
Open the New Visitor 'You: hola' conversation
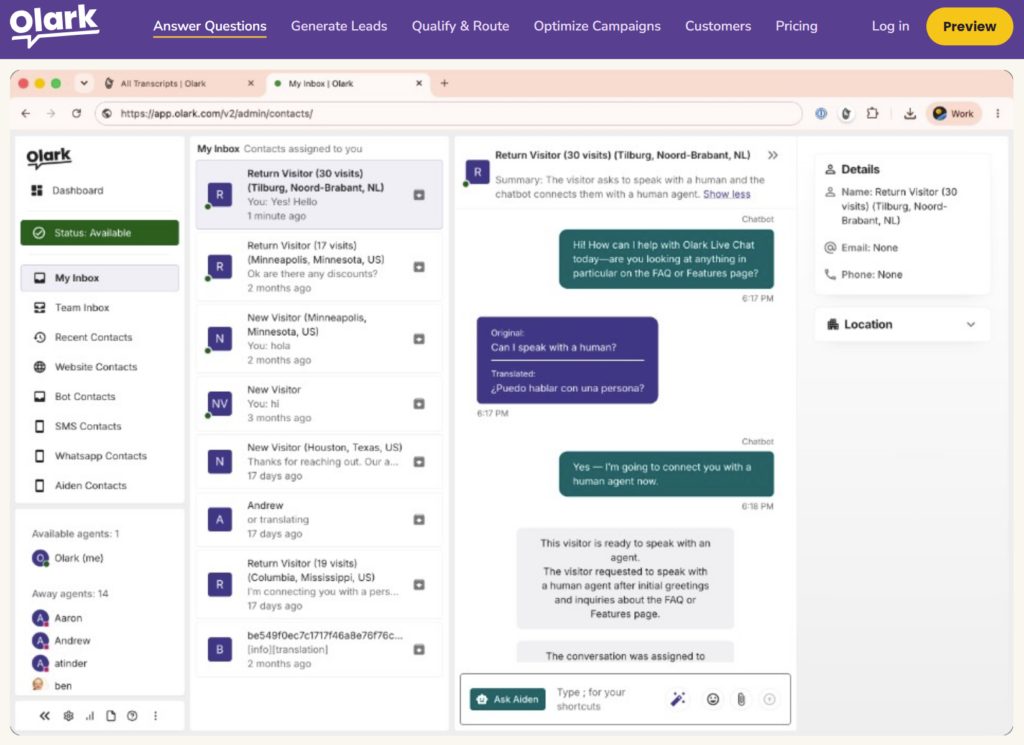pos(319,338)
